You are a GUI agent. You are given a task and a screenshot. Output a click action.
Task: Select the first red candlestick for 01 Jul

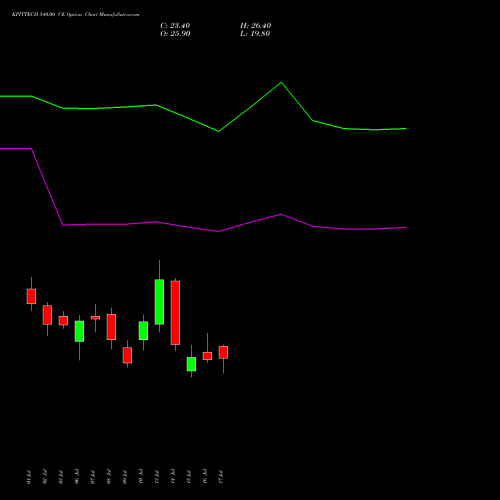(31, 296)
